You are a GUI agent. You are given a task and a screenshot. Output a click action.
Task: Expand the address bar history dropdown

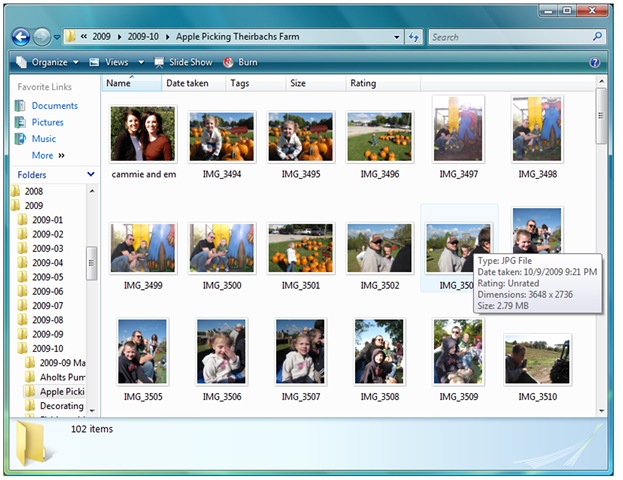pyautogui.click(x=397, y=37)
